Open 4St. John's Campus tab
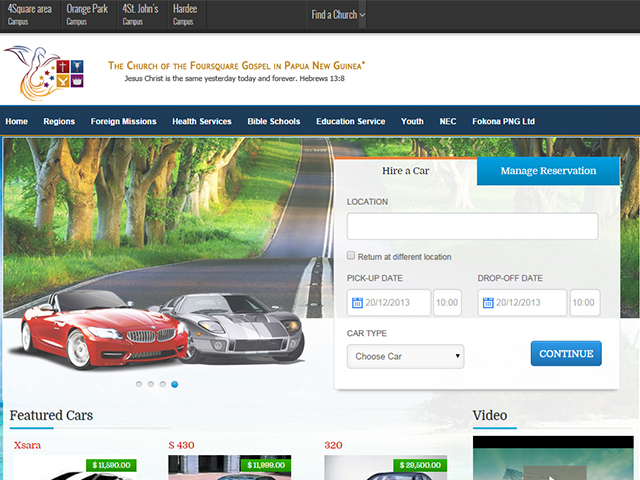 [140, 15]
